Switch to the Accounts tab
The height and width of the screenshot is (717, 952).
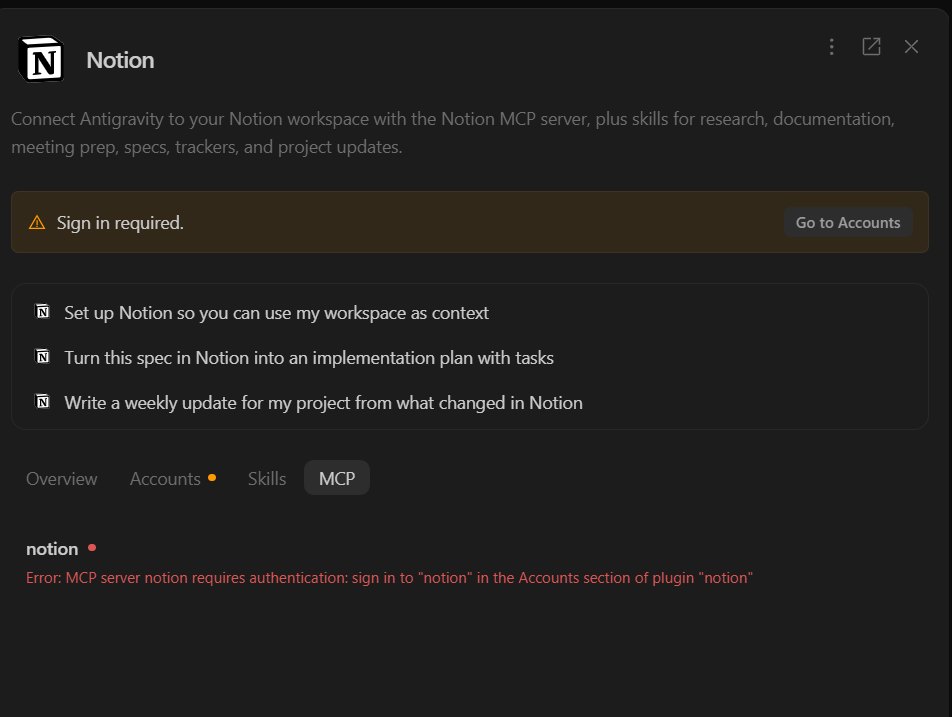pyautogui.click(x=173, y=478)
